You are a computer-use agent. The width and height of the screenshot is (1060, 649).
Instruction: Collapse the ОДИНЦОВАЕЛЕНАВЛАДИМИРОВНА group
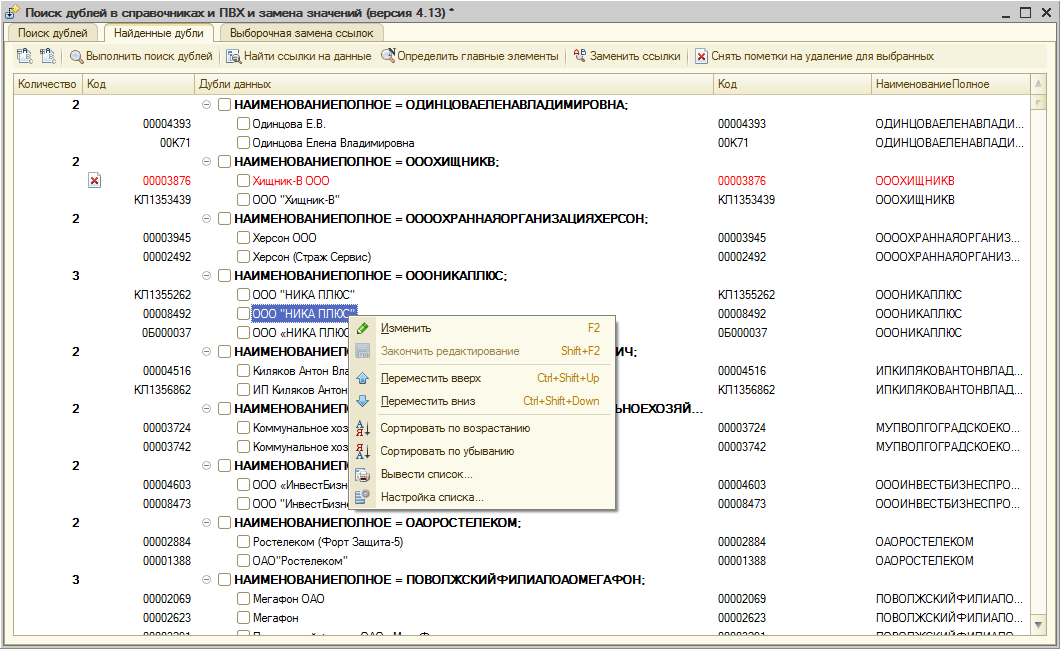point(206,105)
